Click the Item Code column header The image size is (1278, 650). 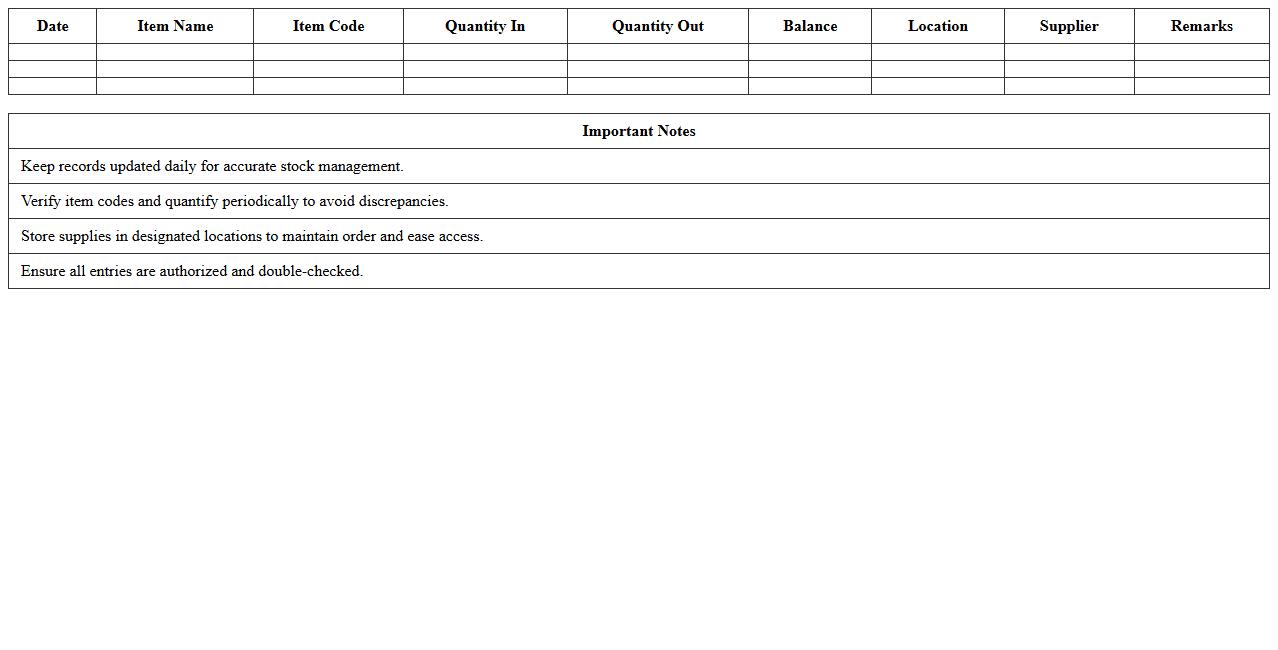[328, 26]
